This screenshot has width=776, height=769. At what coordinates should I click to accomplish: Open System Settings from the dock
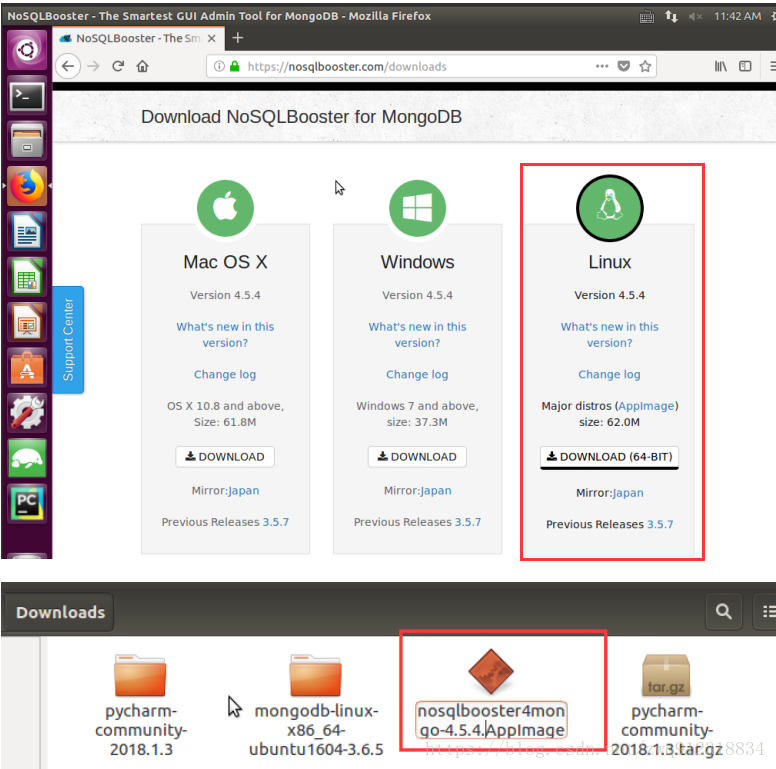tap(27, 412)
